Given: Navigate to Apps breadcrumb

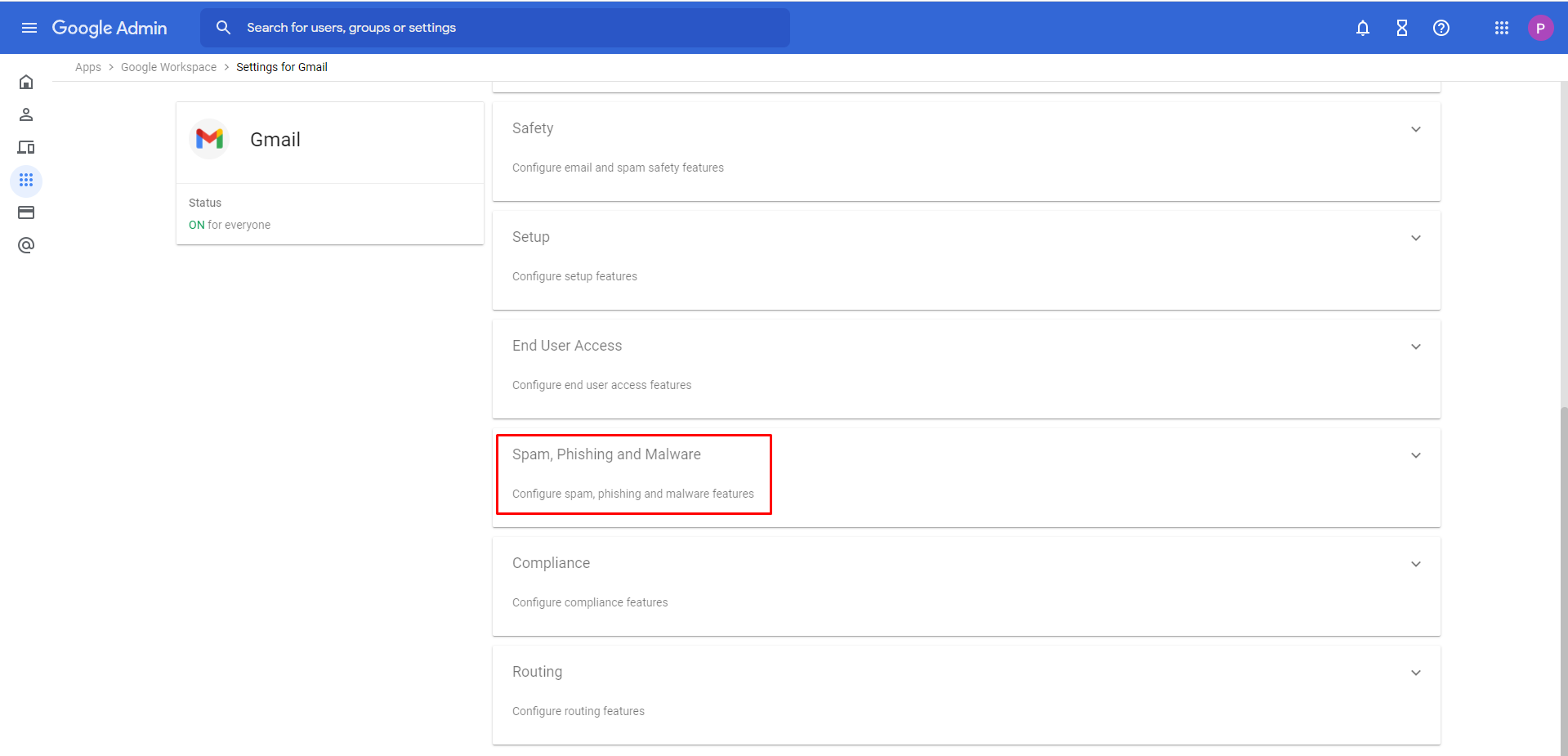Looking at the screenshot, I should point(88,67).
